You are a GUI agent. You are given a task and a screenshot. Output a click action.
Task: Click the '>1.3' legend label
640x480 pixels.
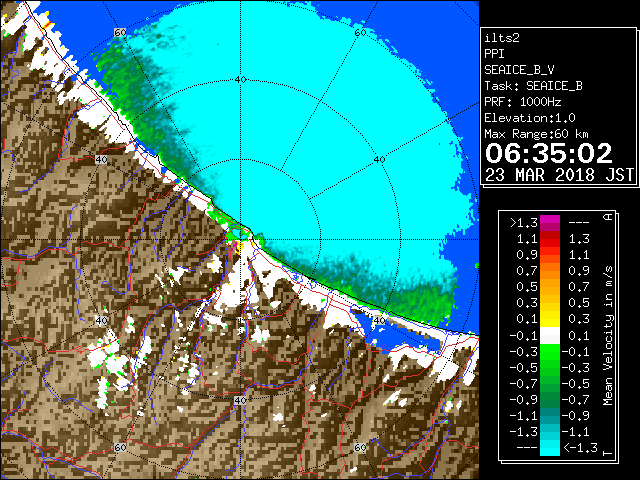(x=524, y=223)
